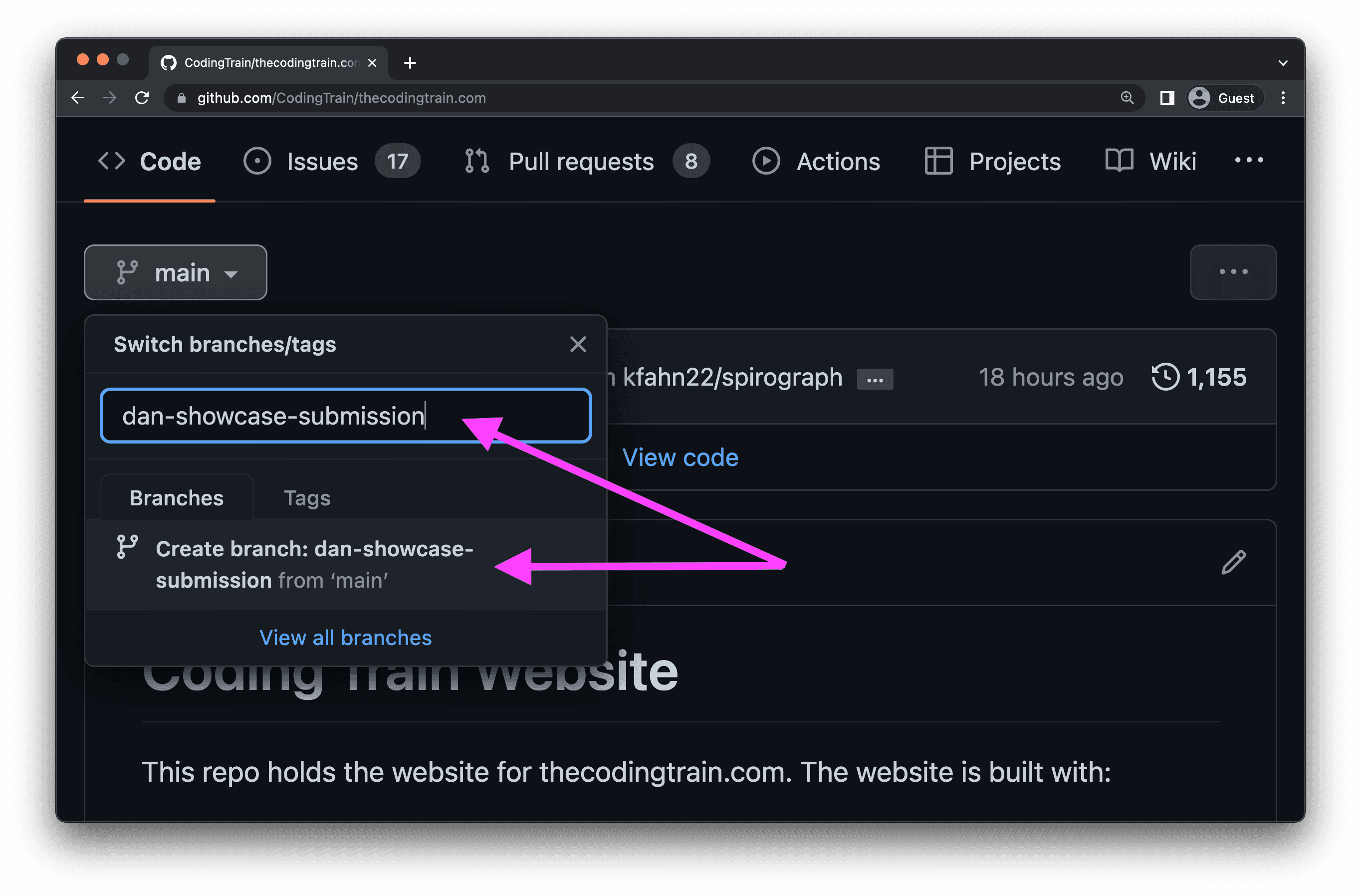Open the Chrome side panel icon
The image size is (1361, 896).
click(x=1166, y=98)
